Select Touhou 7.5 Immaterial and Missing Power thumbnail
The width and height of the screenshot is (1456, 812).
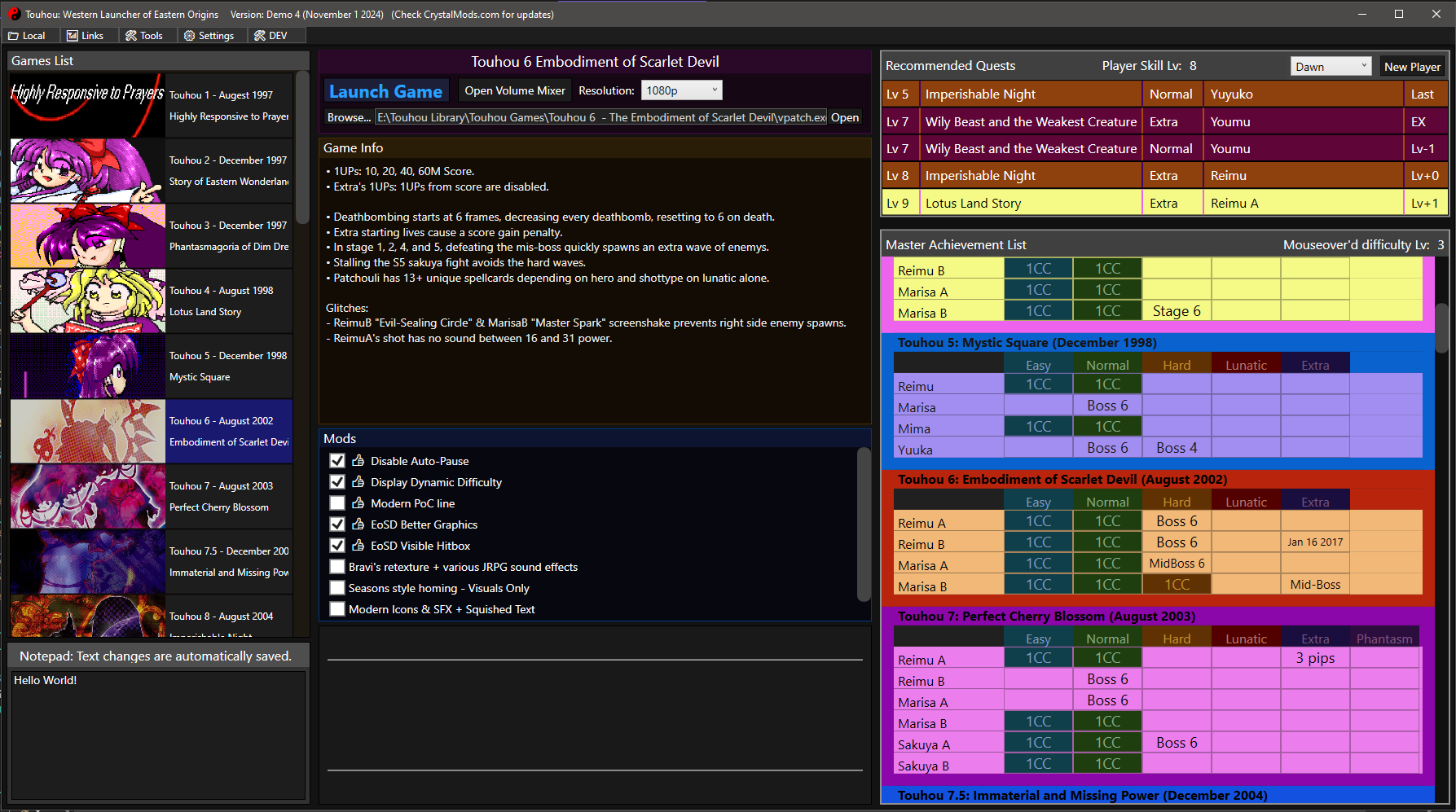coord(88,561)
